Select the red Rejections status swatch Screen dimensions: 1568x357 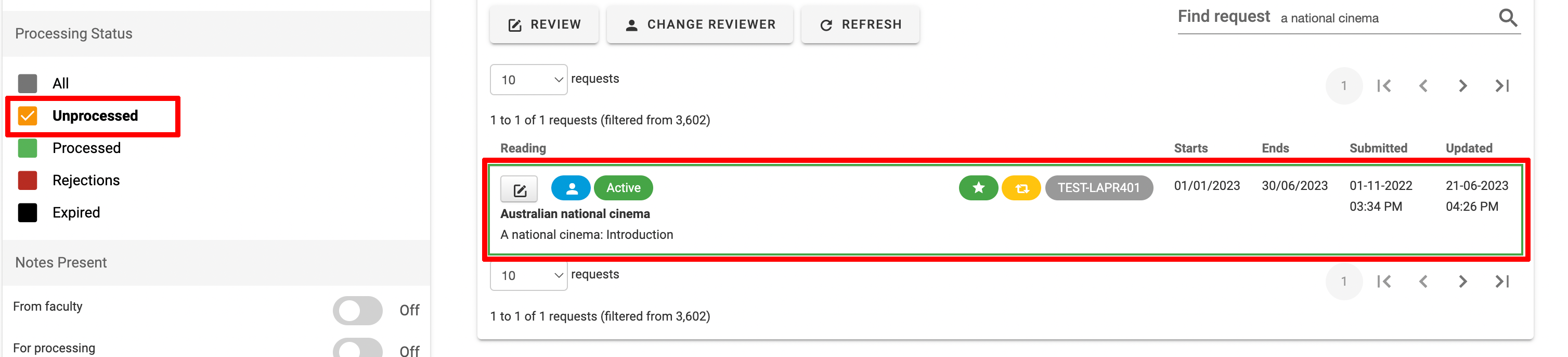coord(28,181)
